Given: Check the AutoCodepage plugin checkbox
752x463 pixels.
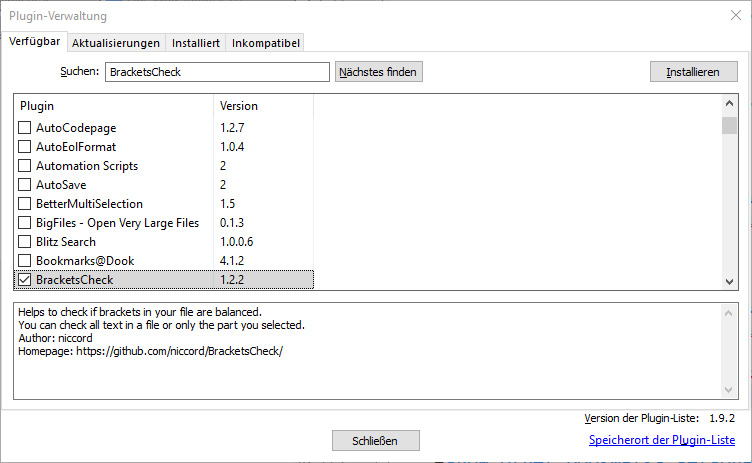Looking at the screenshot, I should coord(24,128).
